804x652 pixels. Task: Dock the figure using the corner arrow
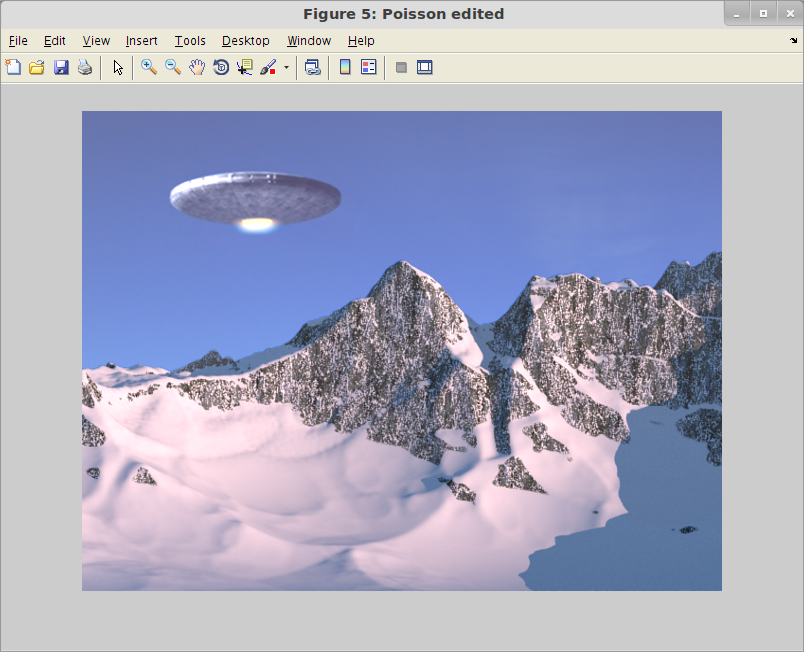tap(794, 40)
